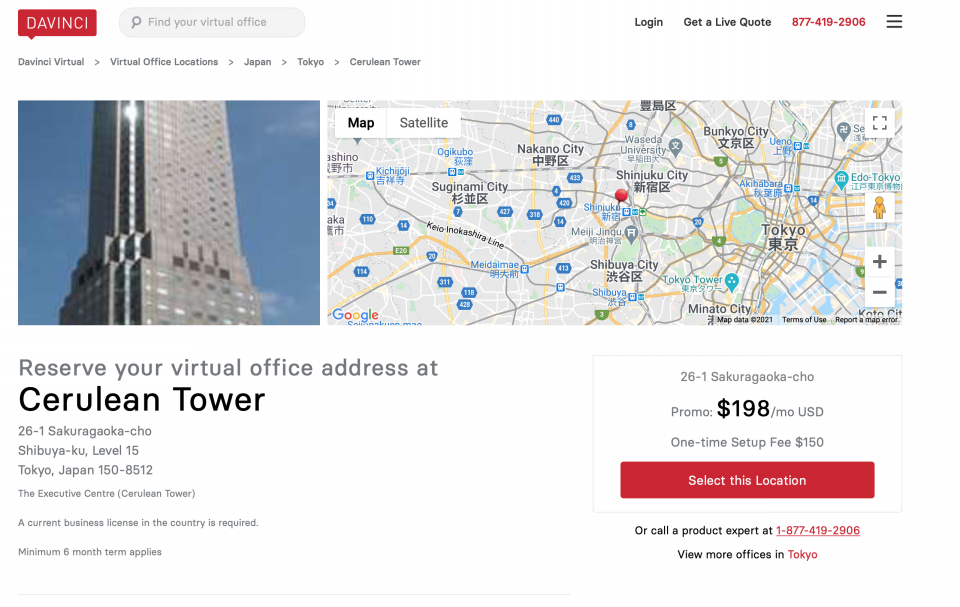The image size is (960, 607).
Task: Click the Edo-Tokyo museum marker
Action: click(841, 179)
